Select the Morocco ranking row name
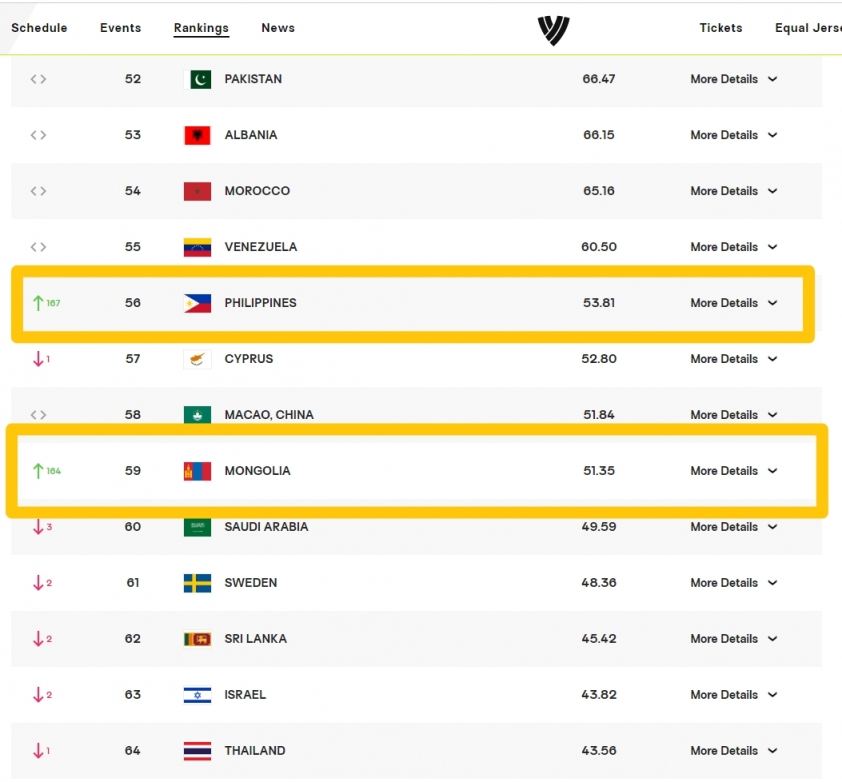Viewport: 842px width, 782px height. (257, 191)
